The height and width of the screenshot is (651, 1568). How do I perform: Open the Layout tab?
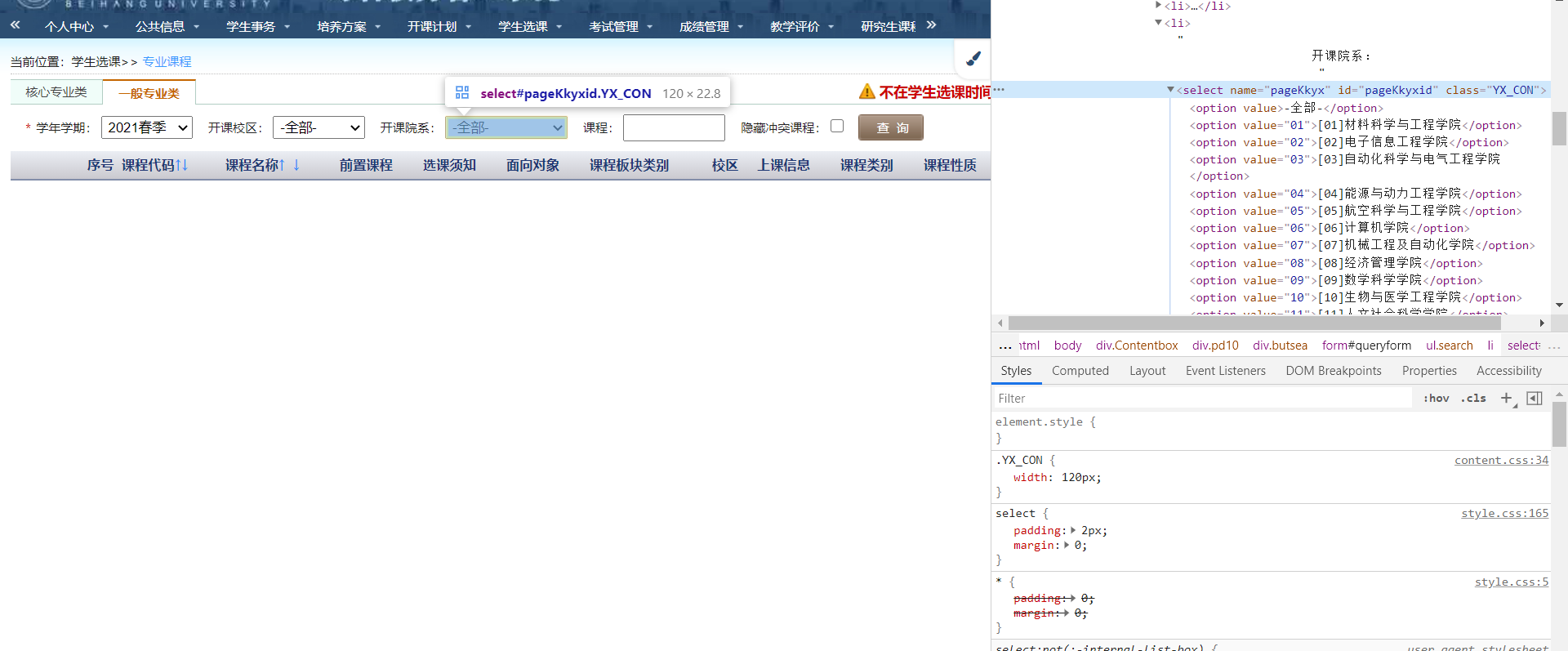(1147, 370)
